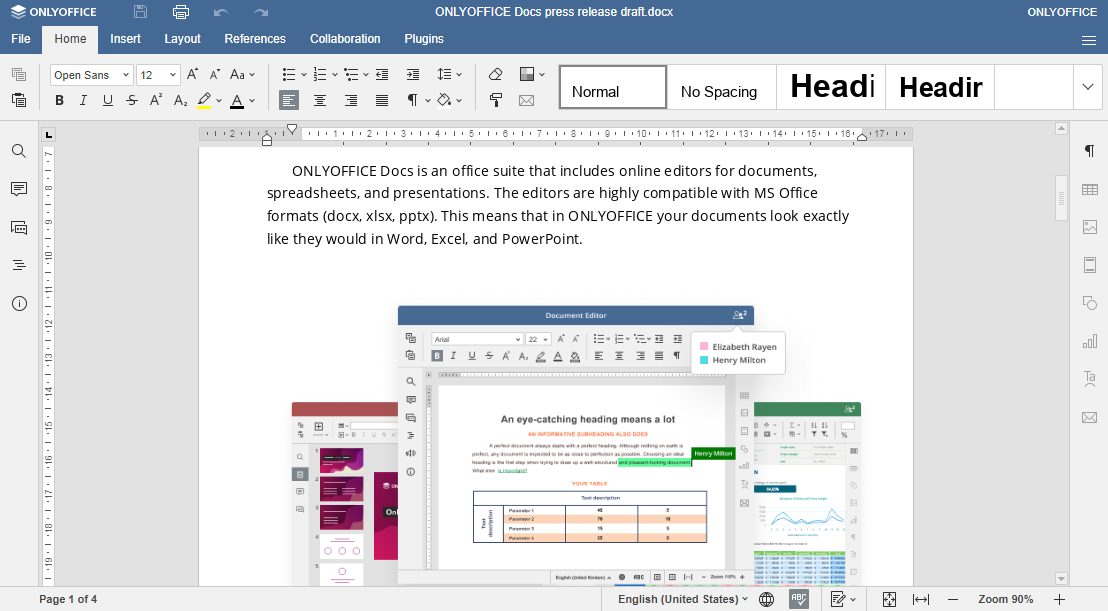Open mail merge envelope in toolbar

[526, 100]
